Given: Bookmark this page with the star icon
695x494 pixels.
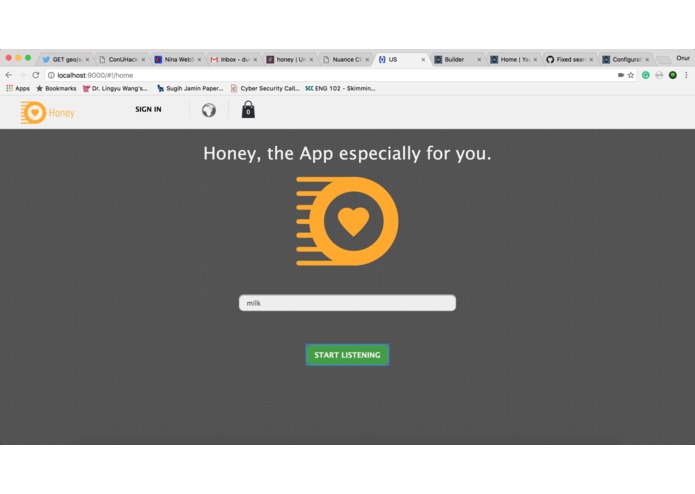Looking at the screenshot, I should pos(631,75).
